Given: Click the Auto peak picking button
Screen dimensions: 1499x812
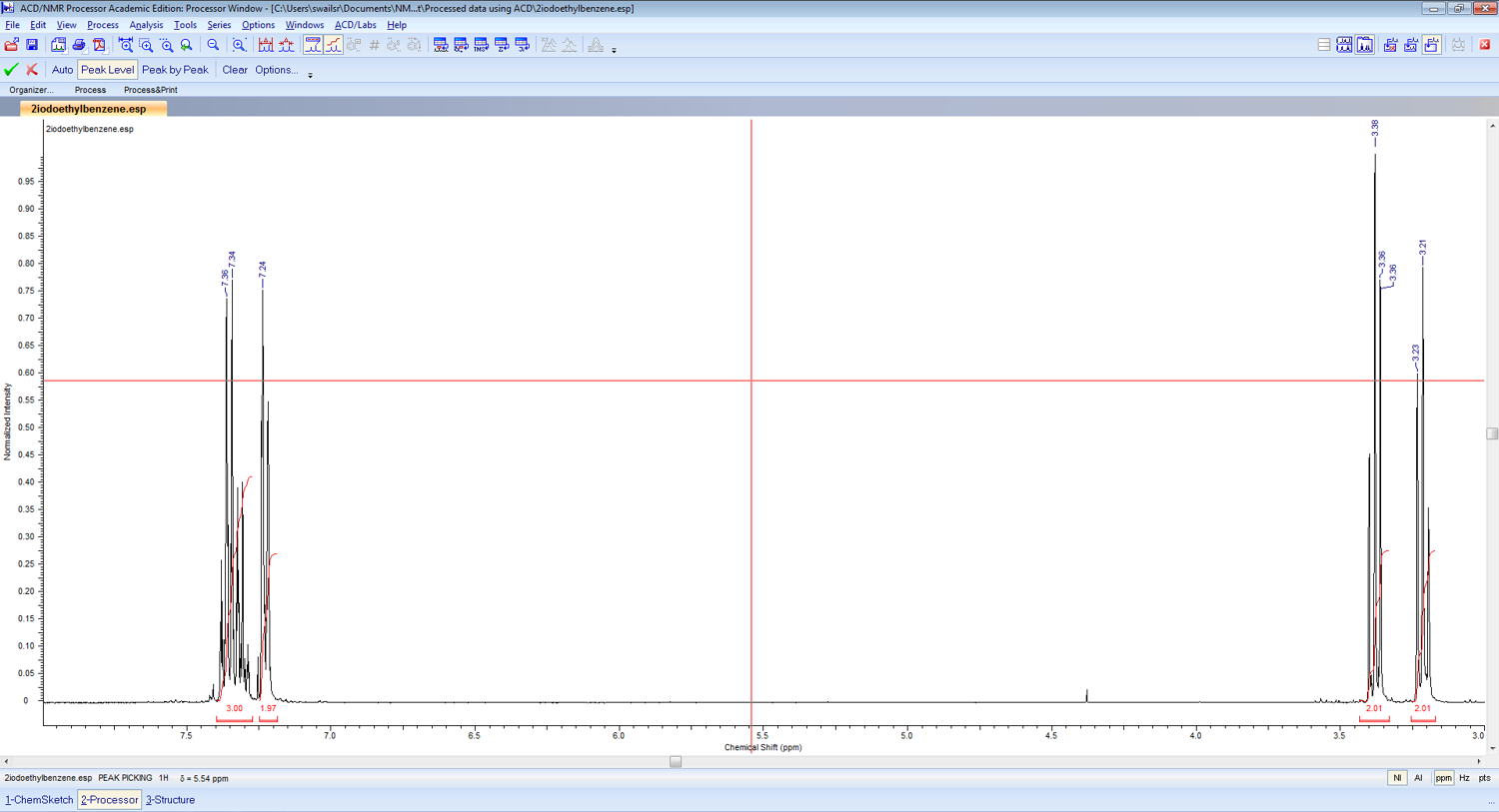Looking at the screenshot, I should coord(62,70).
